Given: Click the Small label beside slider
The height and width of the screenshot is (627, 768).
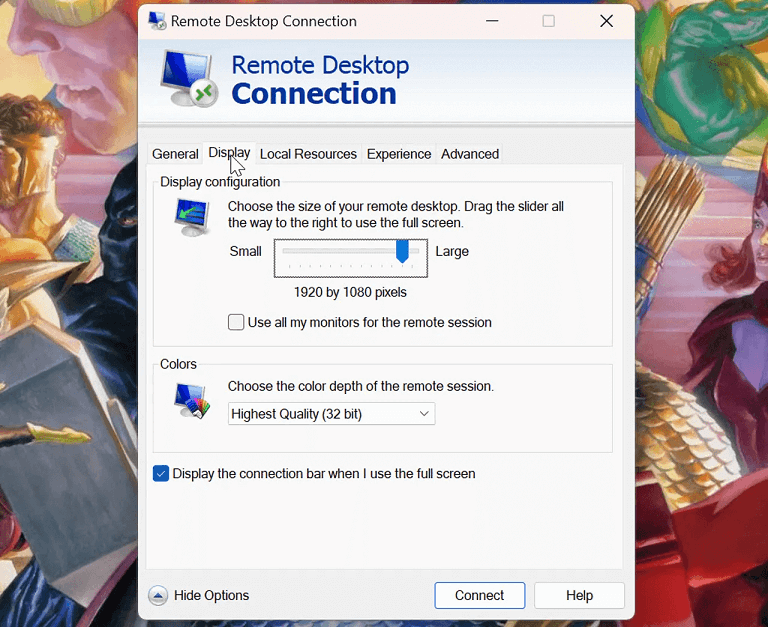Looking at the screenshot, I should point(245,251).
